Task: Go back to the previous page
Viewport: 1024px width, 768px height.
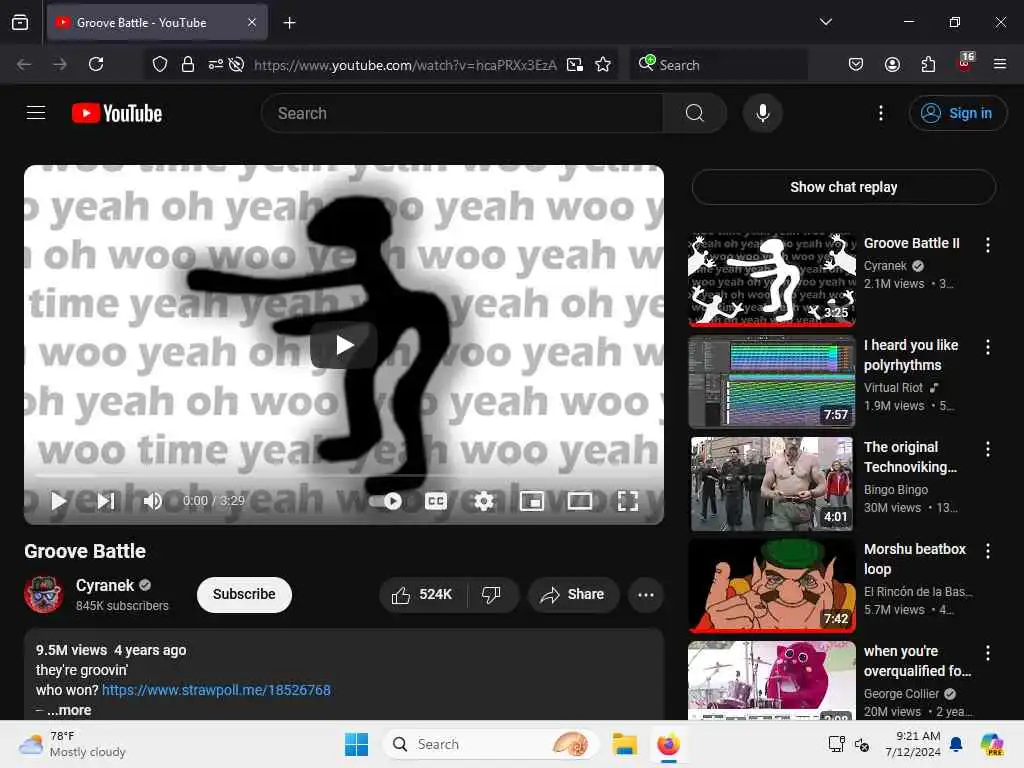Action: pyautogui.click(x=24, y=64)
